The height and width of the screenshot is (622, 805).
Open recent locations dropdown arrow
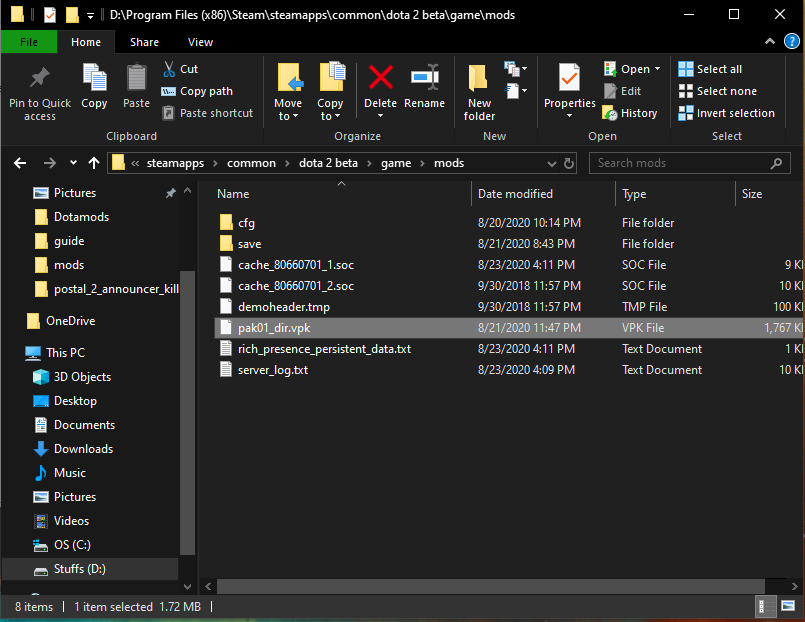[x=73, y=163]
